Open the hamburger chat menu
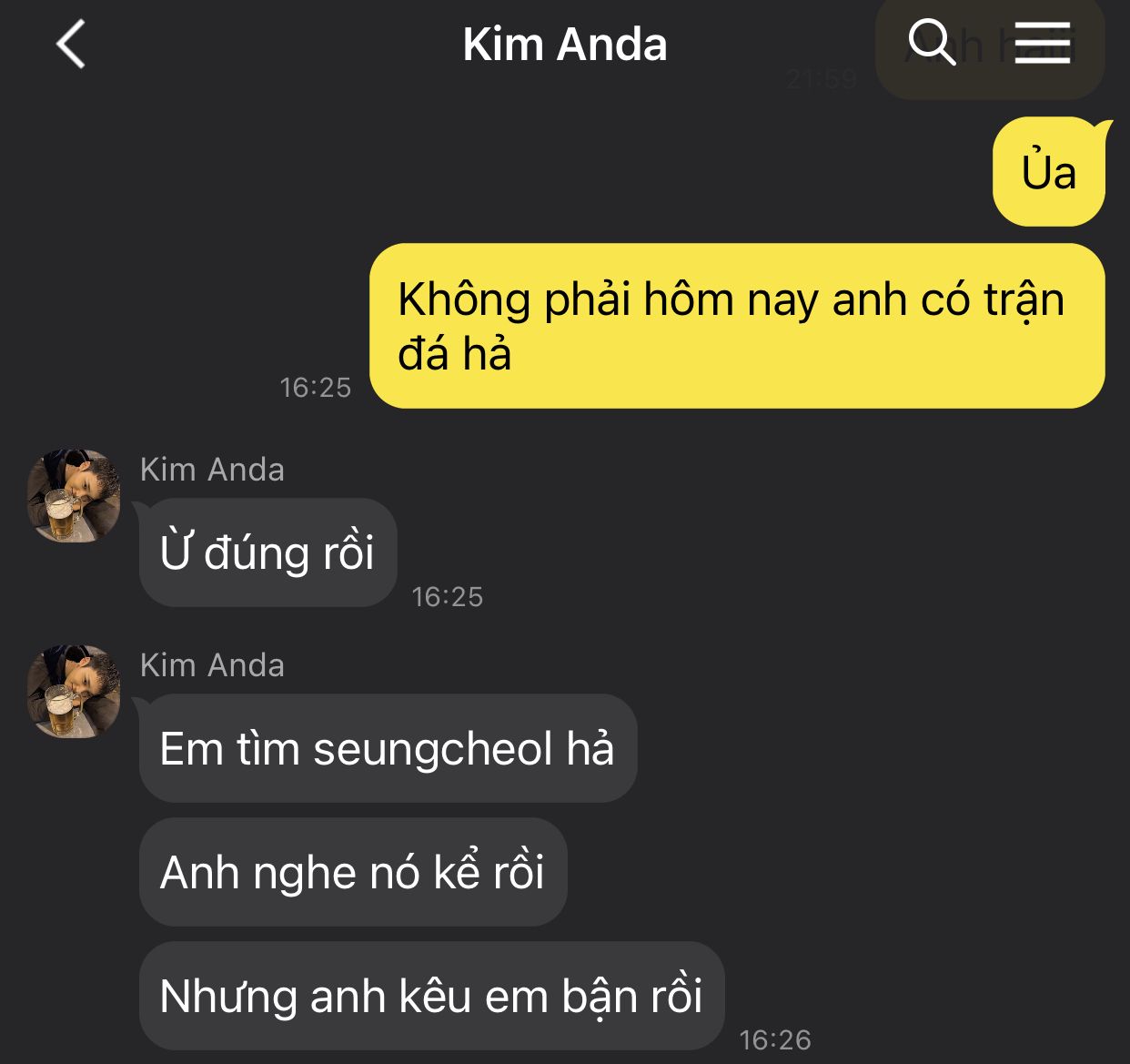Image resolution: width=1130 pixels, height=1064 pixels. click(x=1042, y=43)
